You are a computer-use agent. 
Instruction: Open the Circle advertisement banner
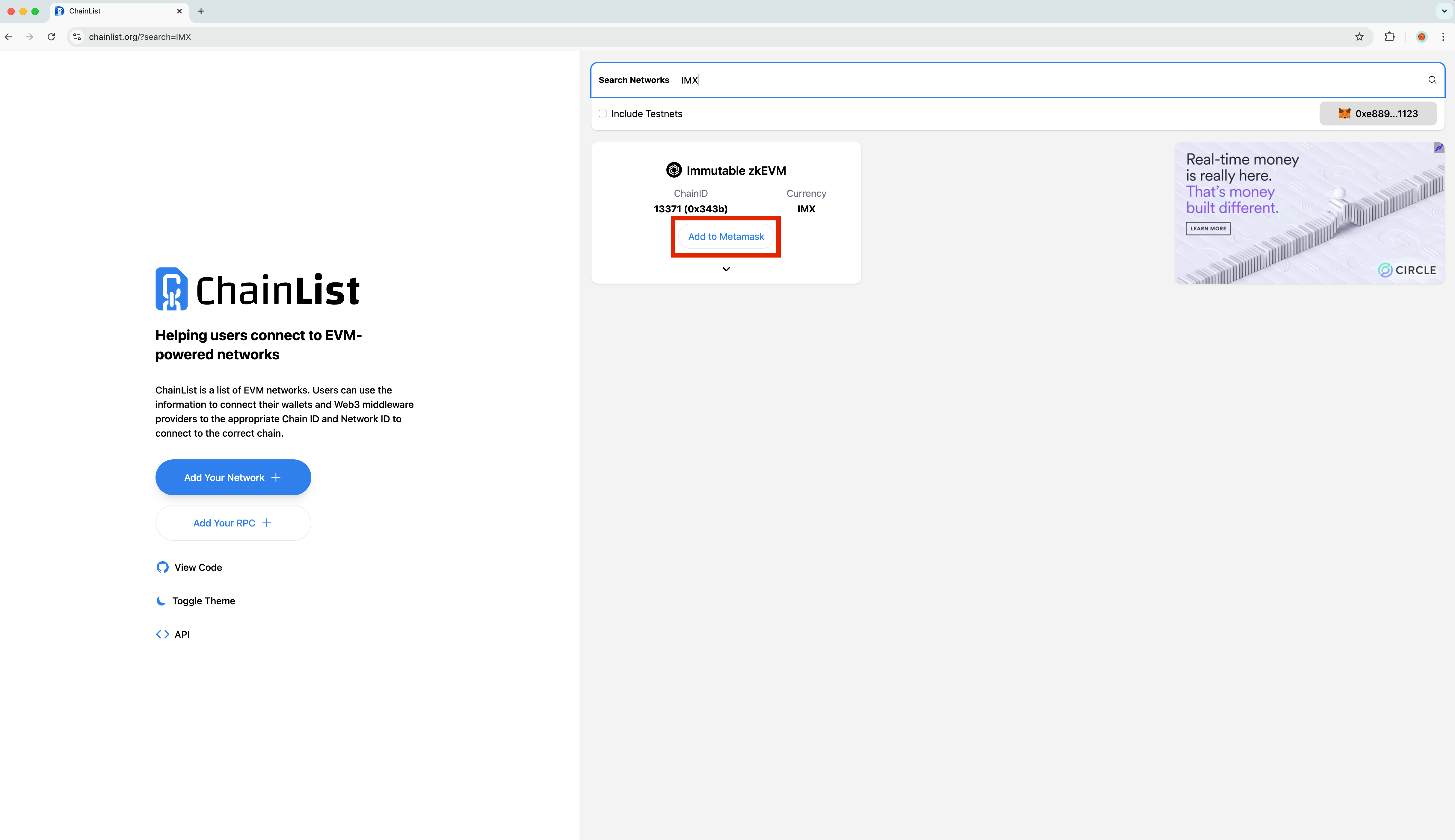(x=1309, y=213)
